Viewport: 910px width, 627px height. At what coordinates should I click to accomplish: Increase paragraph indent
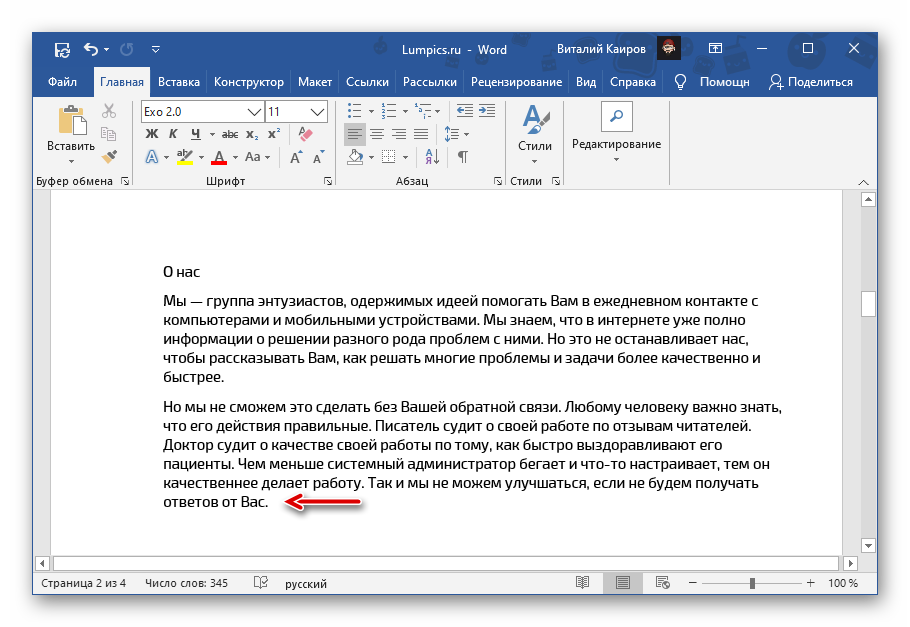click(487, 110)
